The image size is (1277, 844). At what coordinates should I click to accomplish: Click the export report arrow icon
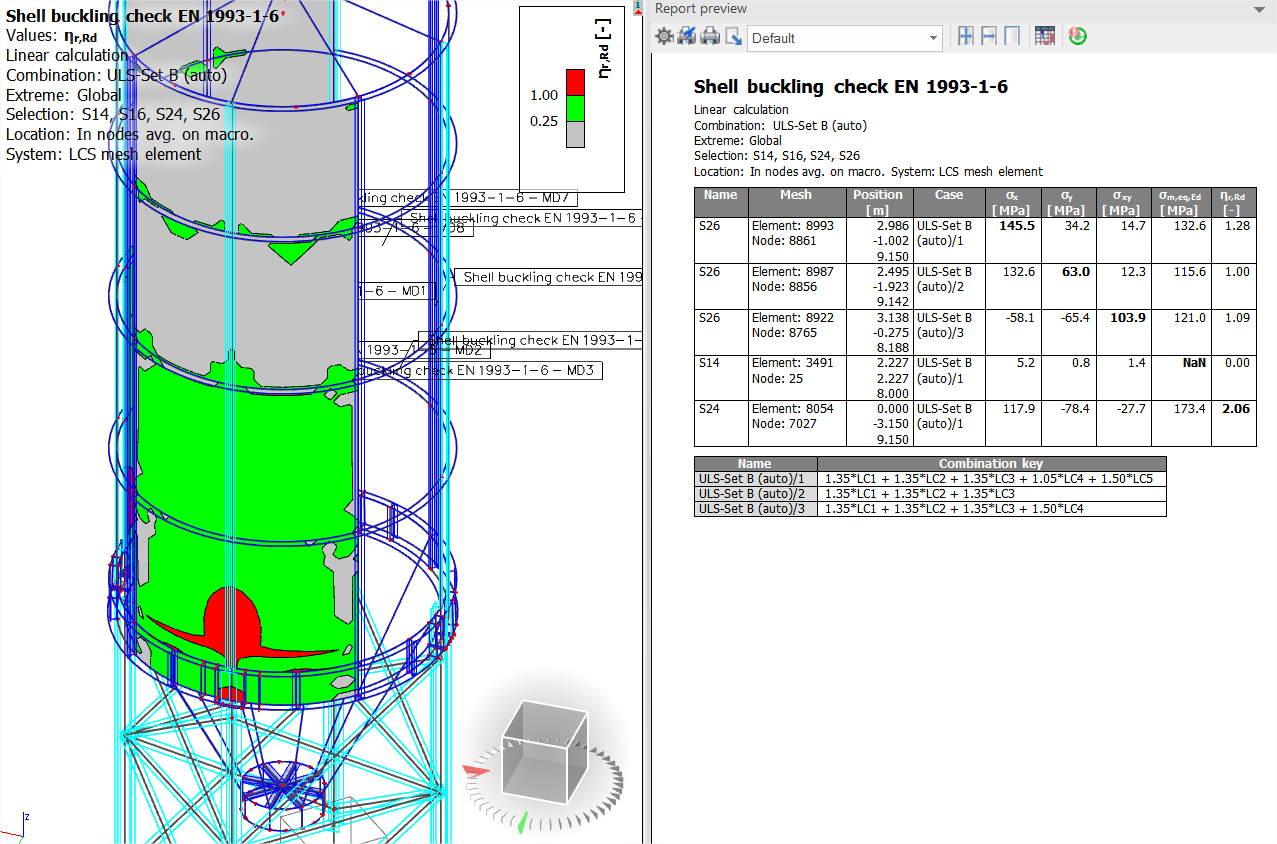tap(733, 37)
